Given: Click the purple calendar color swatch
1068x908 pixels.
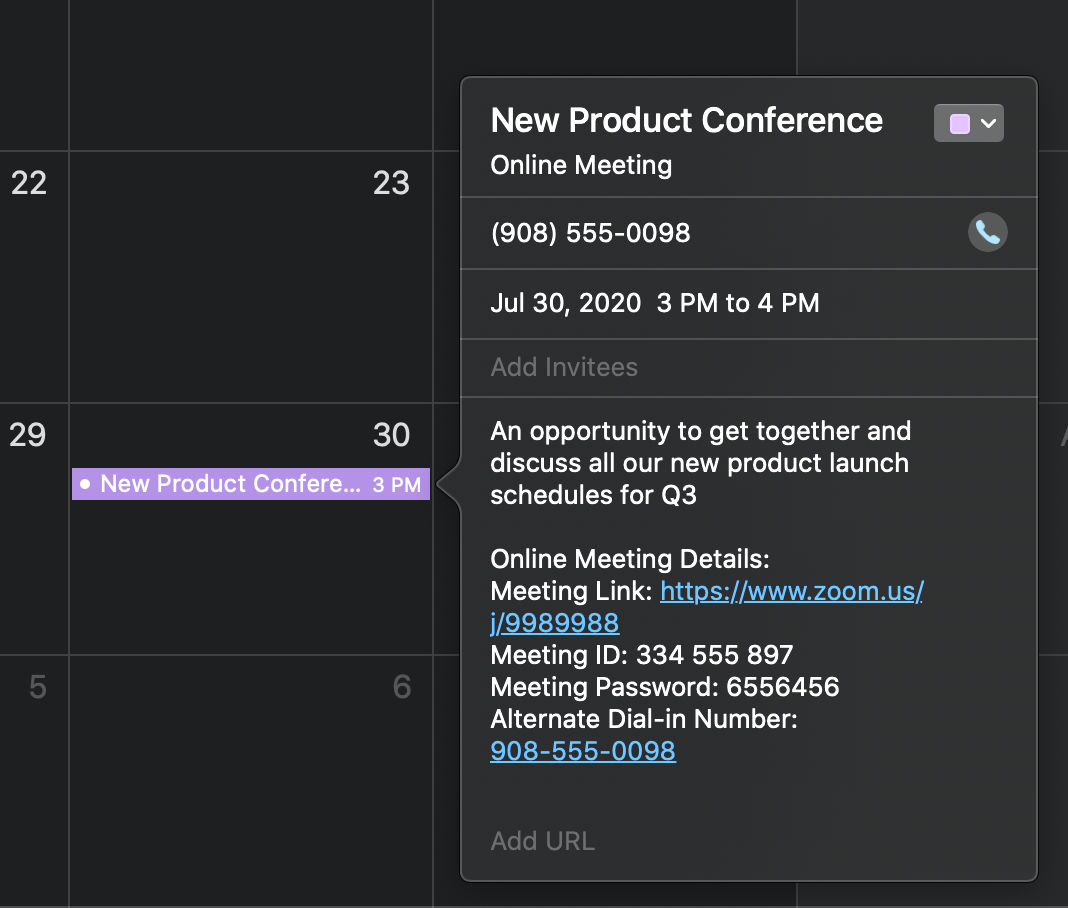Looking at the screenshot, I should [x=960, y=124].
